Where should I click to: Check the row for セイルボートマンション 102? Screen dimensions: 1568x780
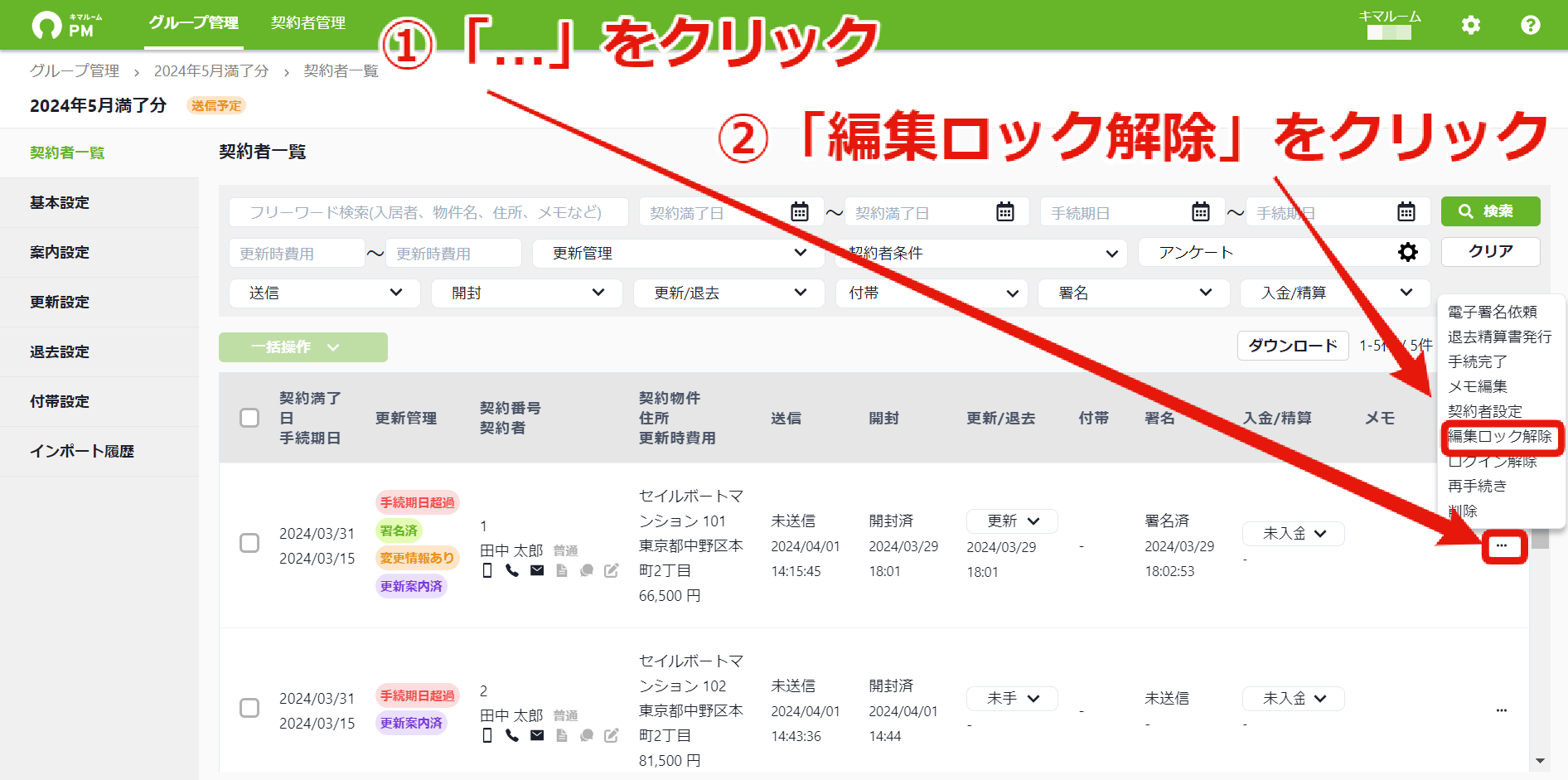[249, 708]
